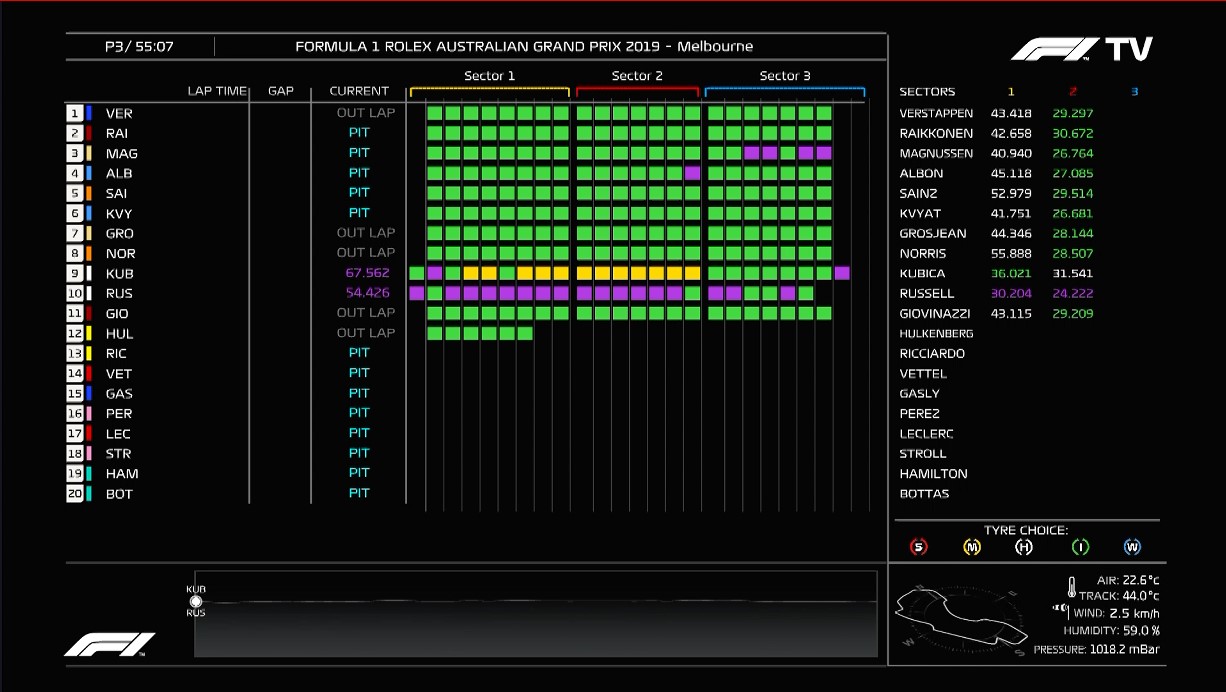
Task: Click the TRACK: 44.0°c reading
Action: (x=1120, y=596)
